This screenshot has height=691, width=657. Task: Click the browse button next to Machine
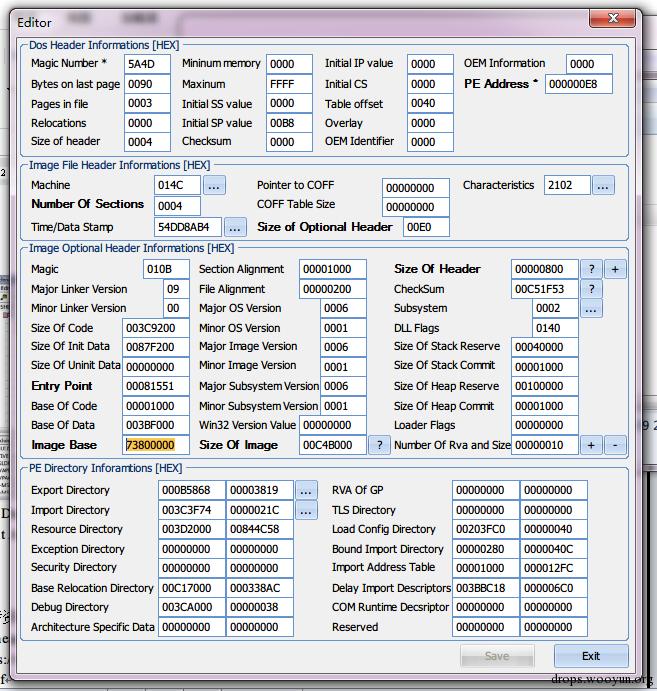tap(215, 186)
